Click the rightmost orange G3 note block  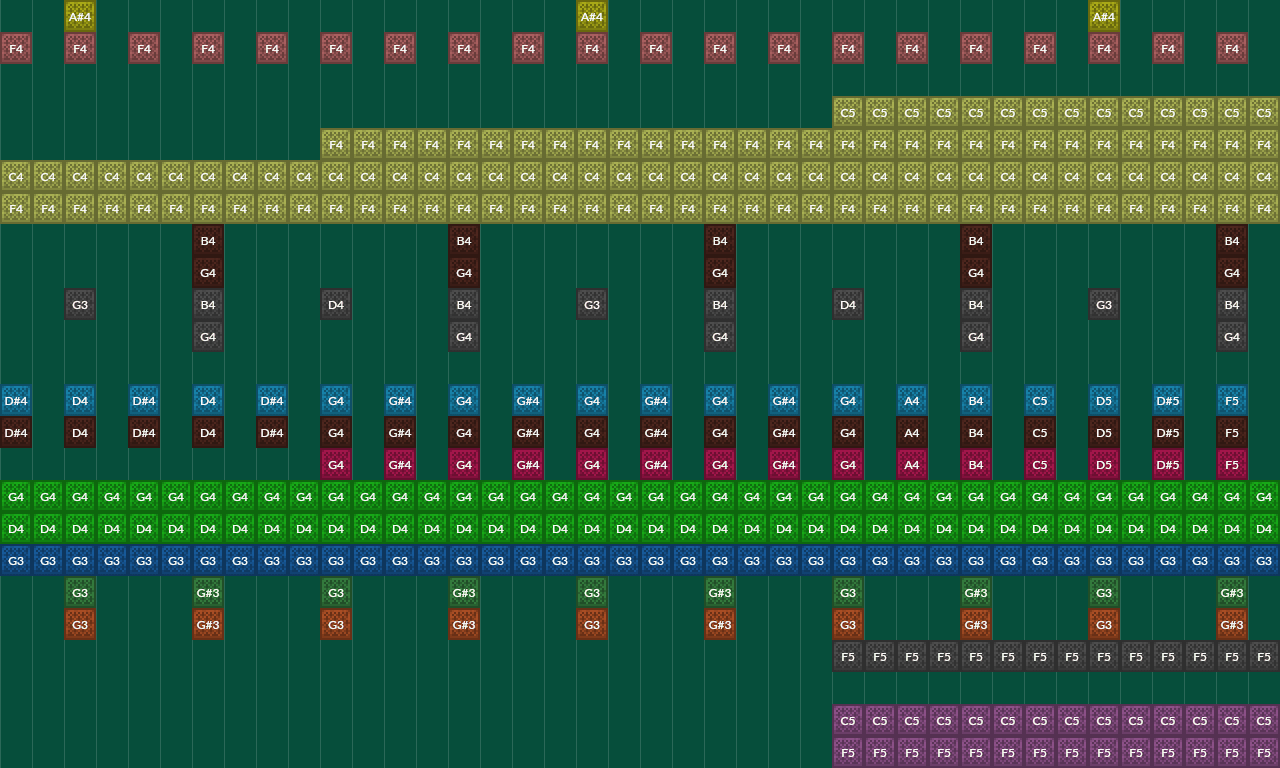[x=1104, y=624]
